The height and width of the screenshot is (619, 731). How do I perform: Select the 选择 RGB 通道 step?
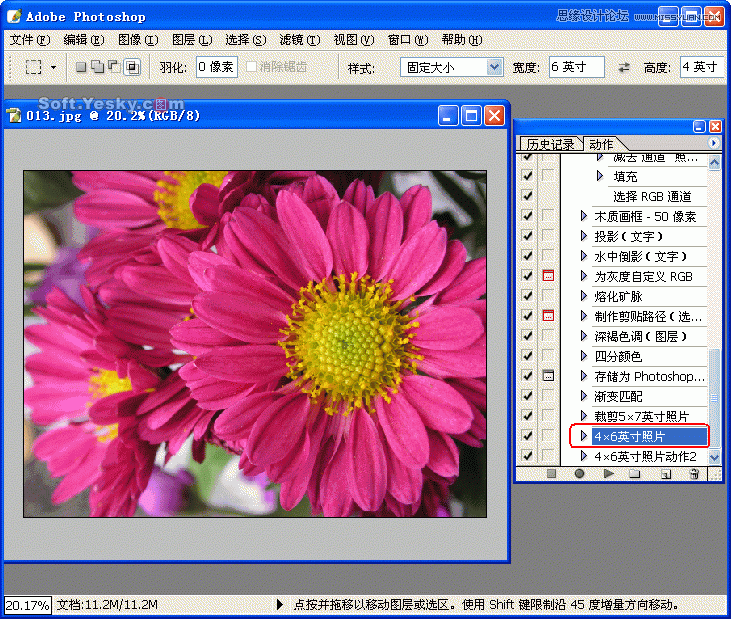click(x=652, y=196)
